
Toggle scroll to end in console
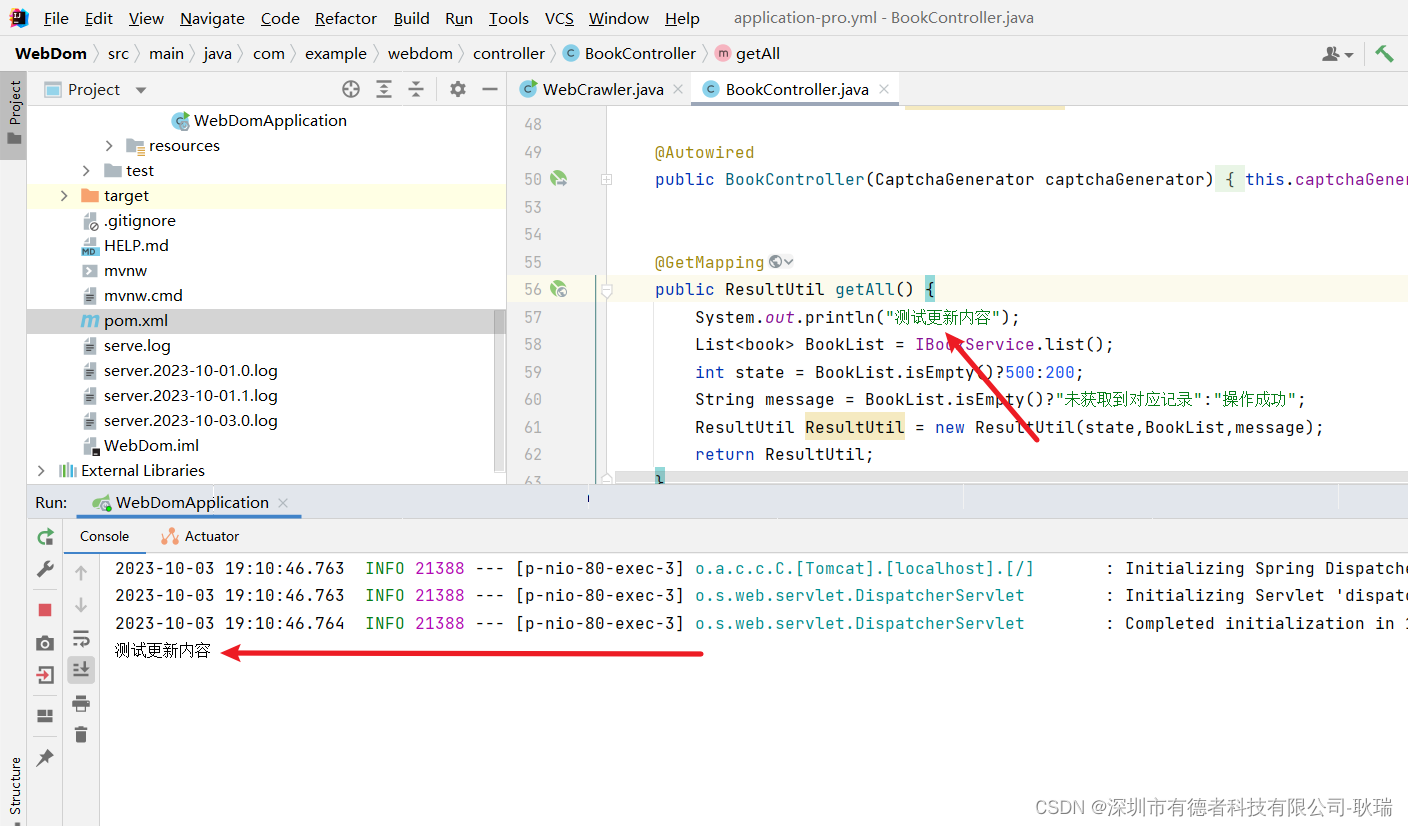pos(81,670)
